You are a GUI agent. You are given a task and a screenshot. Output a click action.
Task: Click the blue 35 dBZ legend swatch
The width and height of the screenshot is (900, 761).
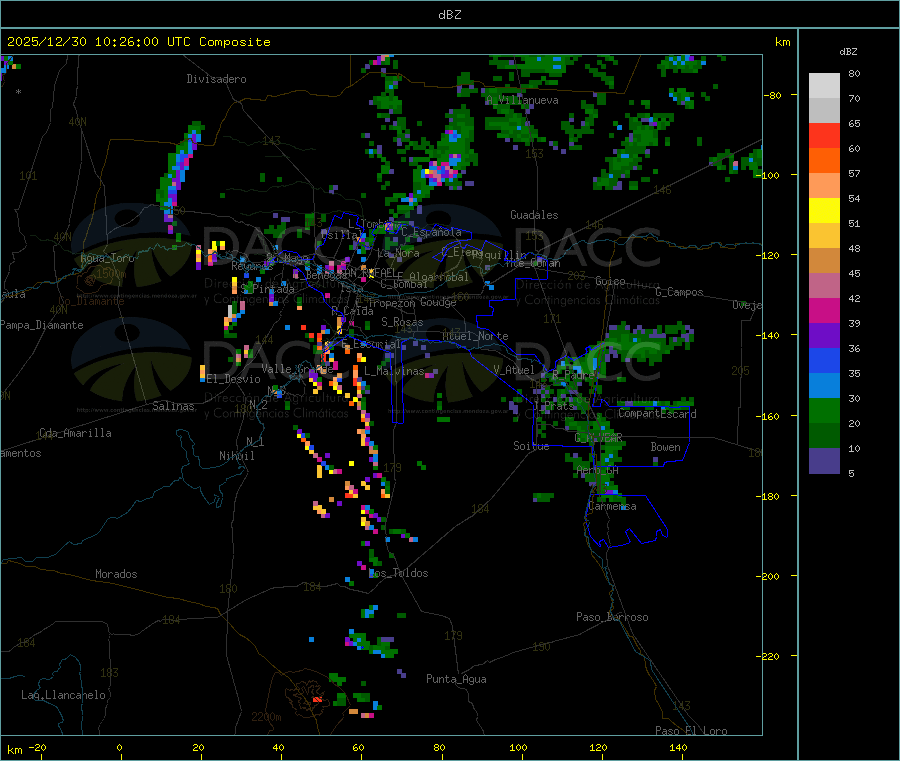click(x=824, y=360)
